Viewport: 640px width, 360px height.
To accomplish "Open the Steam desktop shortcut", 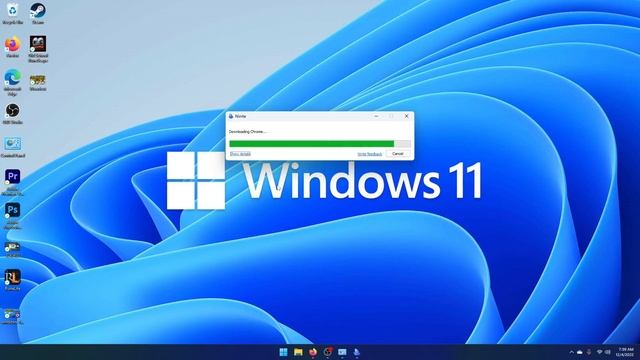I will pyautogui.click(x=38, y=13).
